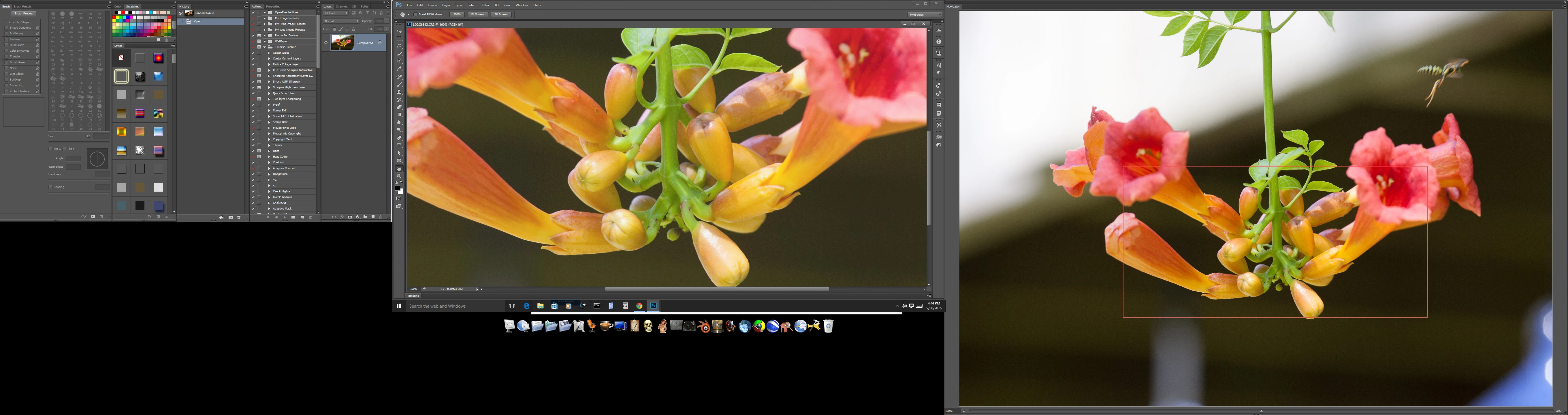
Task: Select the Lasso tool
Action: [399, 46]
